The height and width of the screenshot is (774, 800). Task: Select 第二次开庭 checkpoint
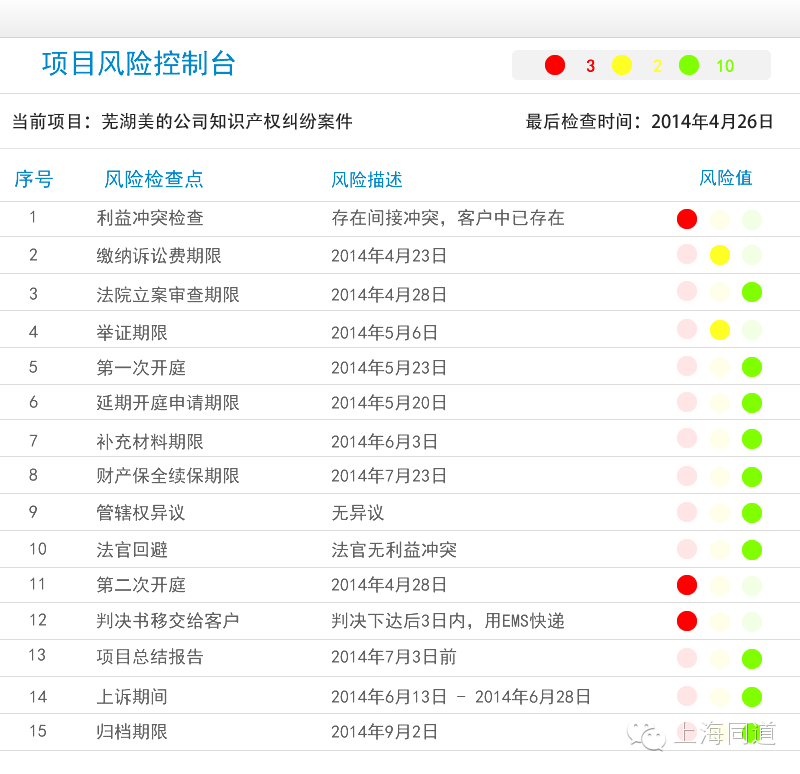pyautogui.click(x=141, y=584)
